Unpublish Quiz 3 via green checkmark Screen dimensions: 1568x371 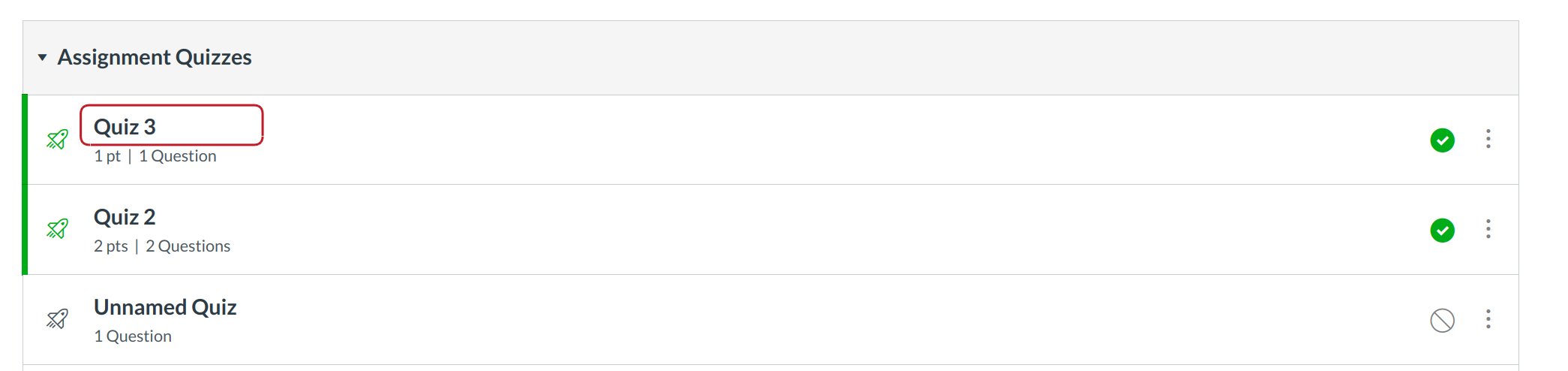pyautogui.click(x=1442, y=140)
